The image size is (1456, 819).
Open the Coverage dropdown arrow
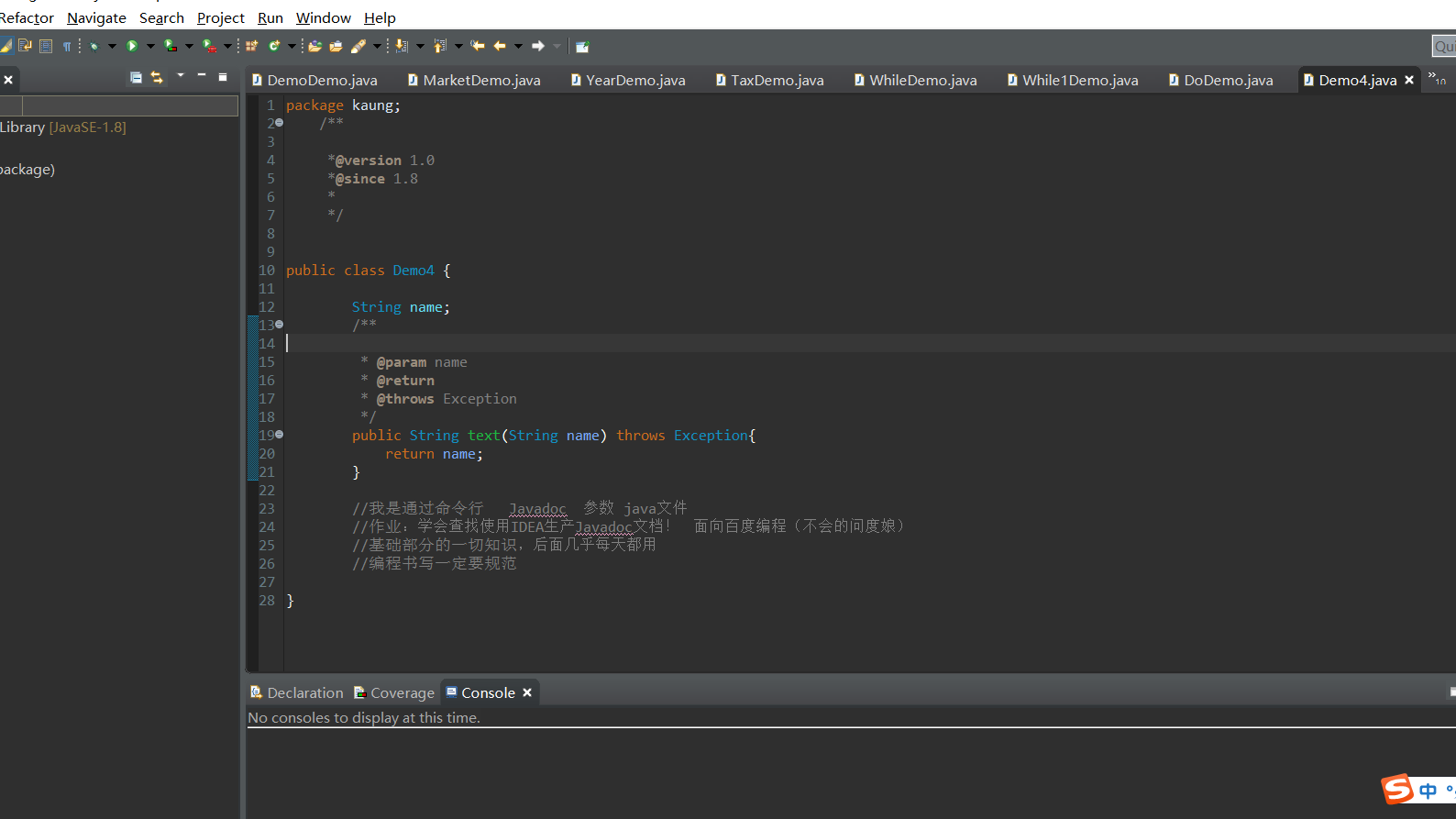click(189, 46)
